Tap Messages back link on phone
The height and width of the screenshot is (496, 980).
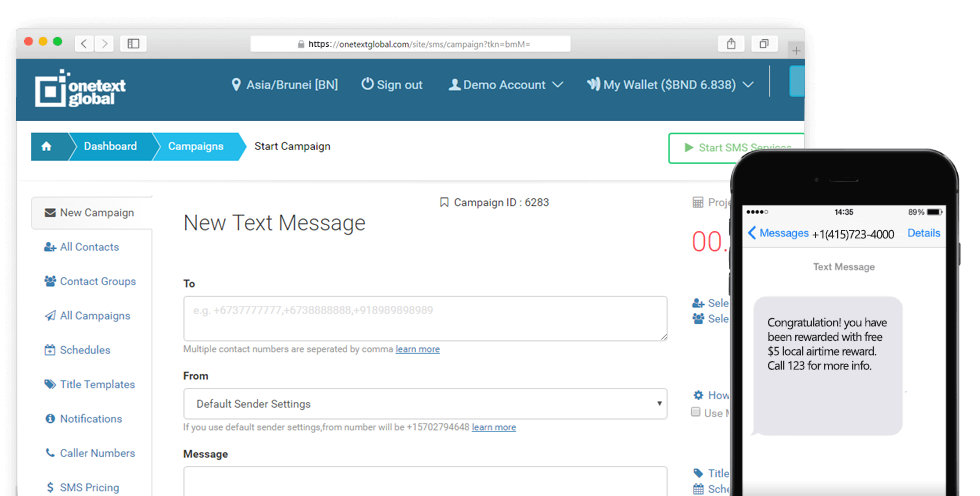pyautogui.click(x=778, y=233)
